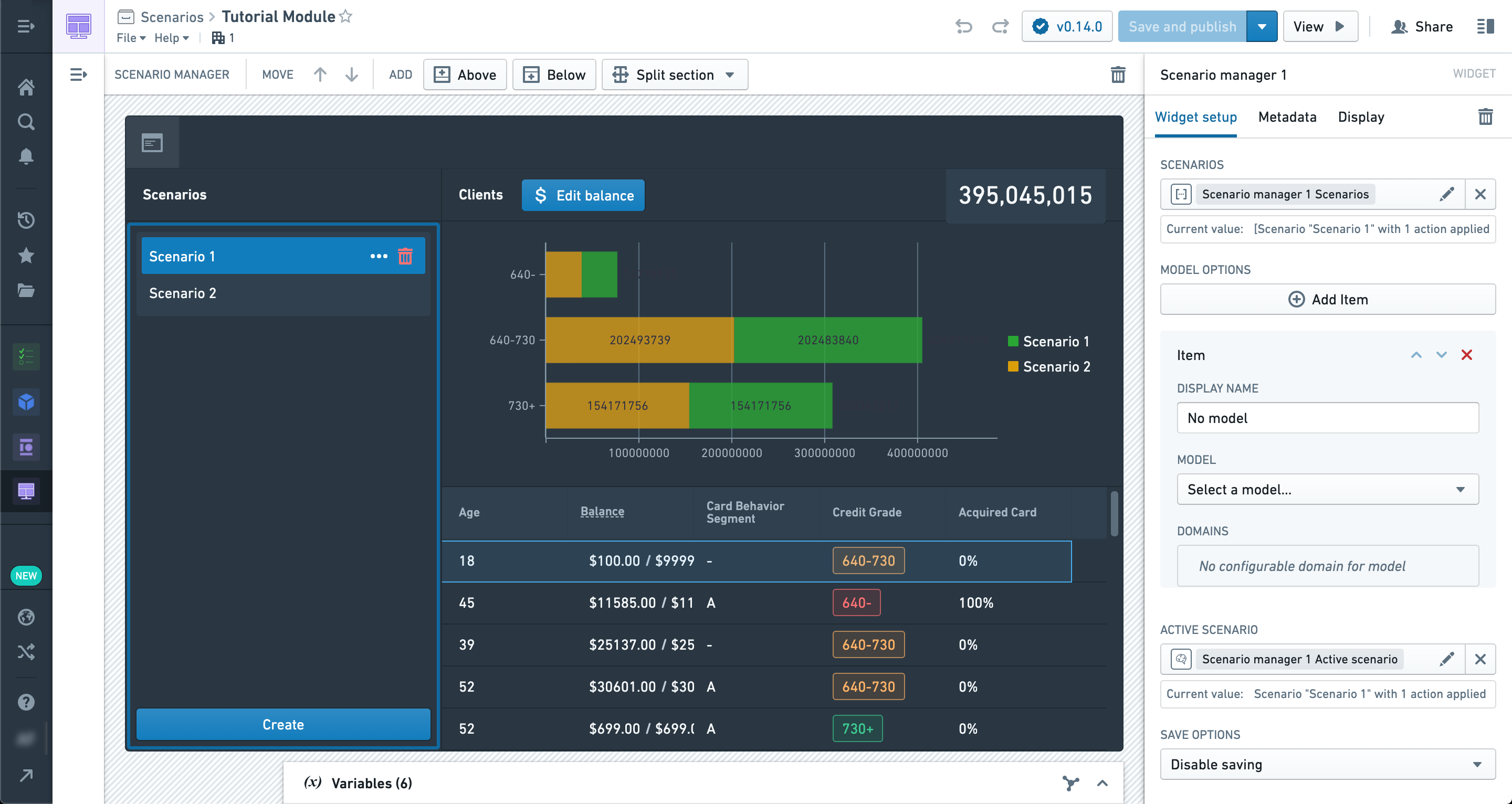Click the Add Item button
Screen dimensions: 1512x804
coord(1327,299)
